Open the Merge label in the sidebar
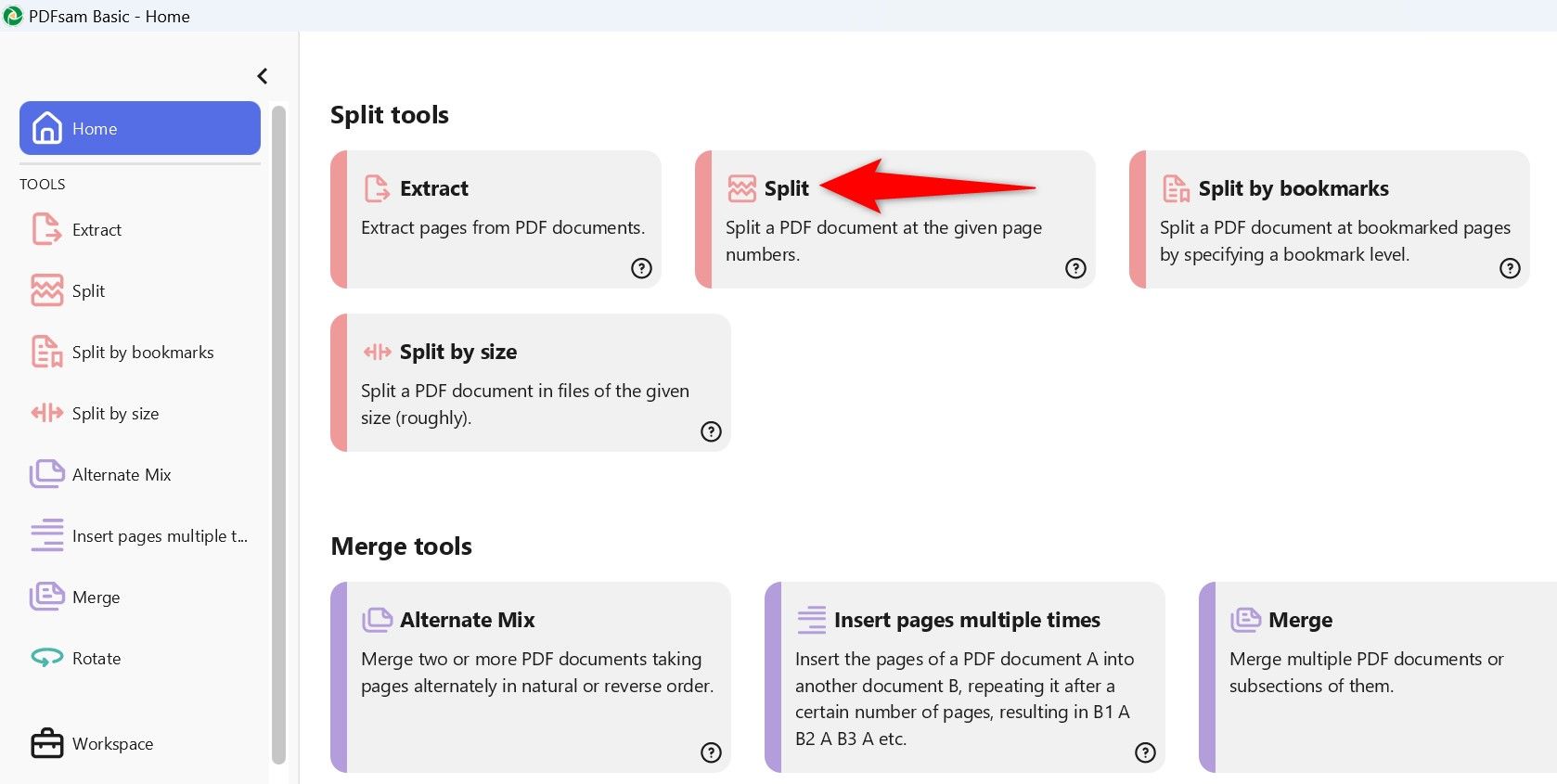The image size is (1557, 784). [96, 598]
